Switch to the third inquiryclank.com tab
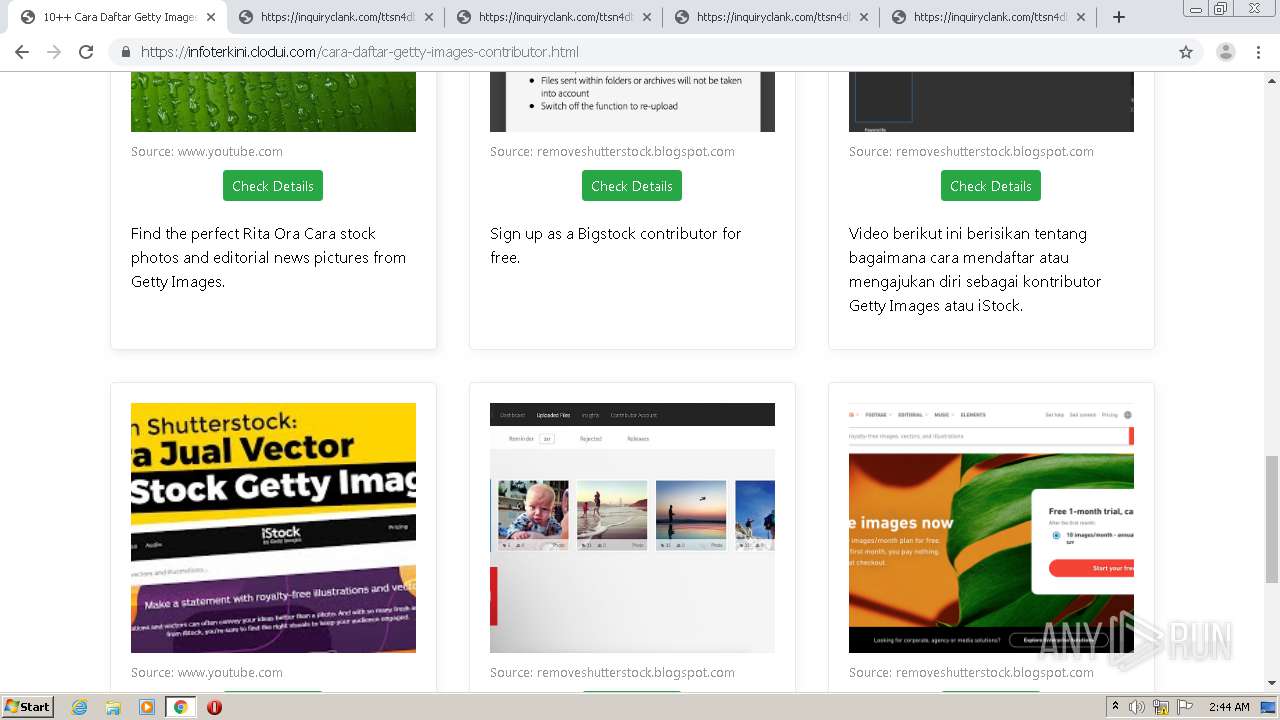1280x720 pixels. click(772, 17)
